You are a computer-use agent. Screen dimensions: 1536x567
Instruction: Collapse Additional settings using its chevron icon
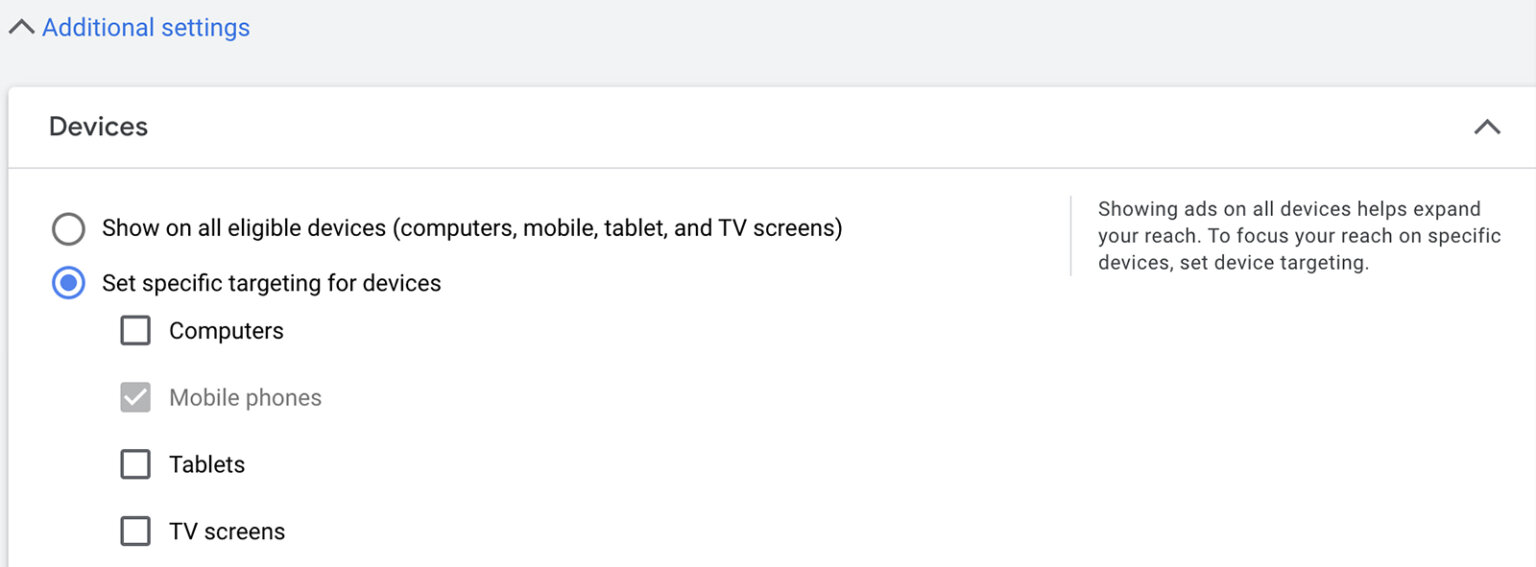[21, 28]
